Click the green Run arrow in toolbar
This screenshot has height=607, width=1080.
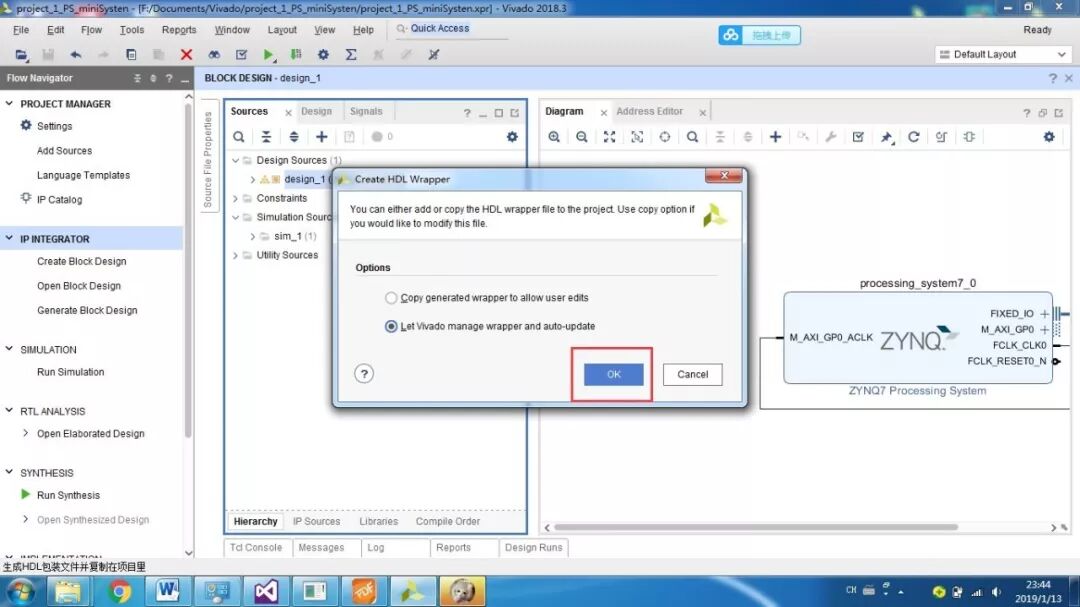[x=268, y=54]
